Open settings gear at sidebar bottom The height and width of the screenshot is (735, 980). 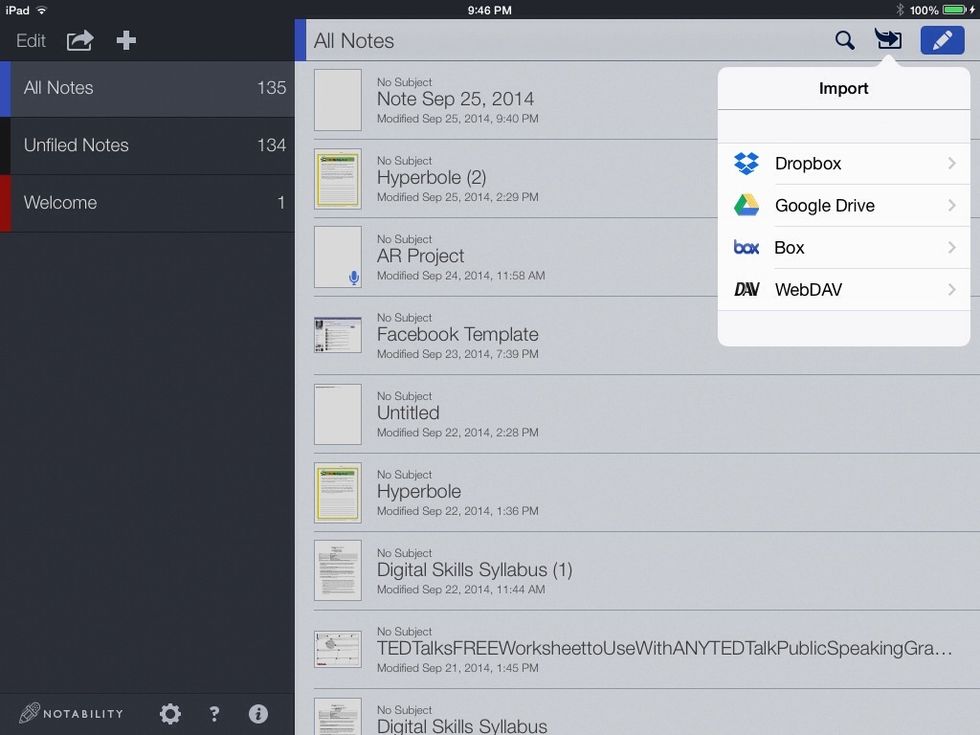pos(170,713)
